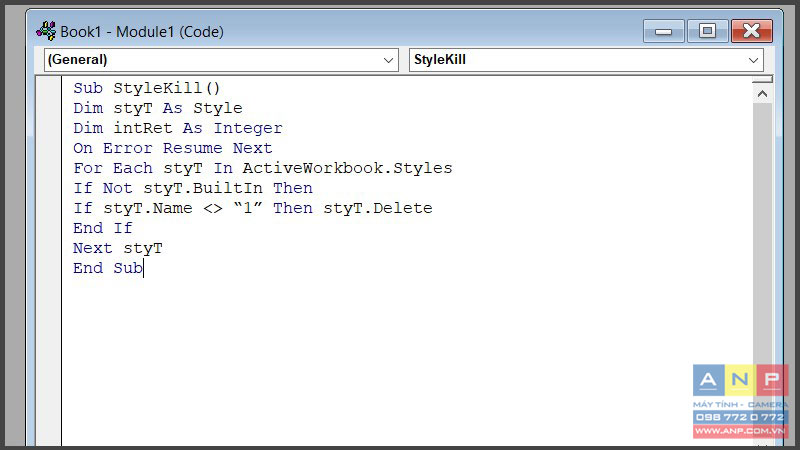Click the Next styT code line
This screenshot has height=450, width=800.
[117, 248]
